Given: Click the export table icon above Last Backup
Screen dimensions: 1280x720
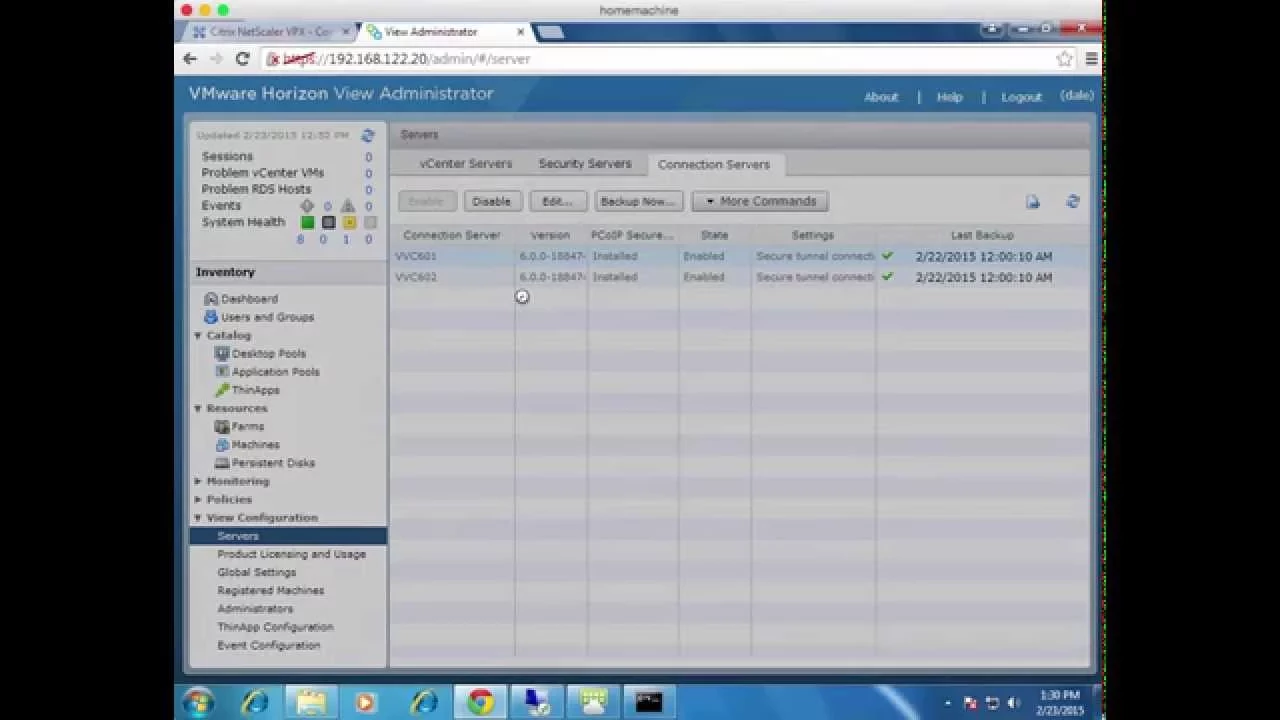Looking at the screenshot, I should (x=1033, y=202).
